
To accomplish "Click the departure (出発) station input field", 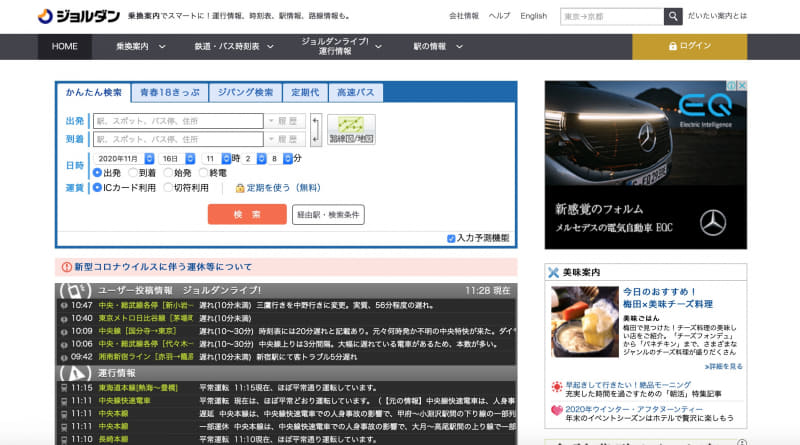I will 178,121.
